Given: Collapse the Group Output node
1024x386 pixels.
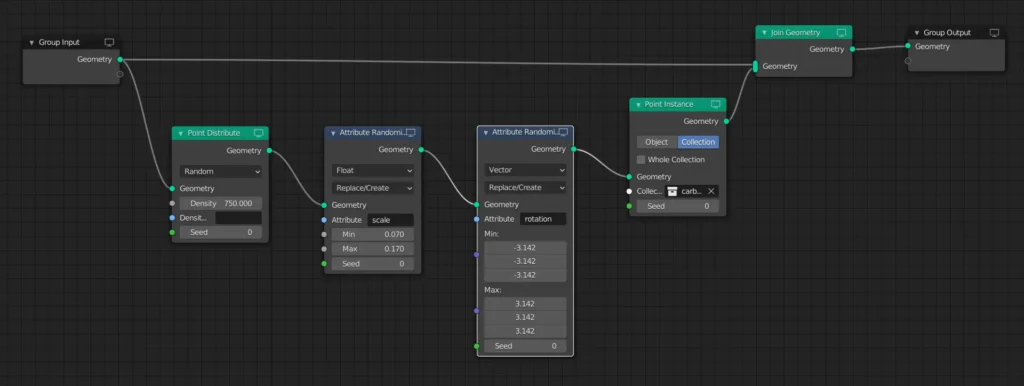Looking at the screenshot, I should (917, 33).
